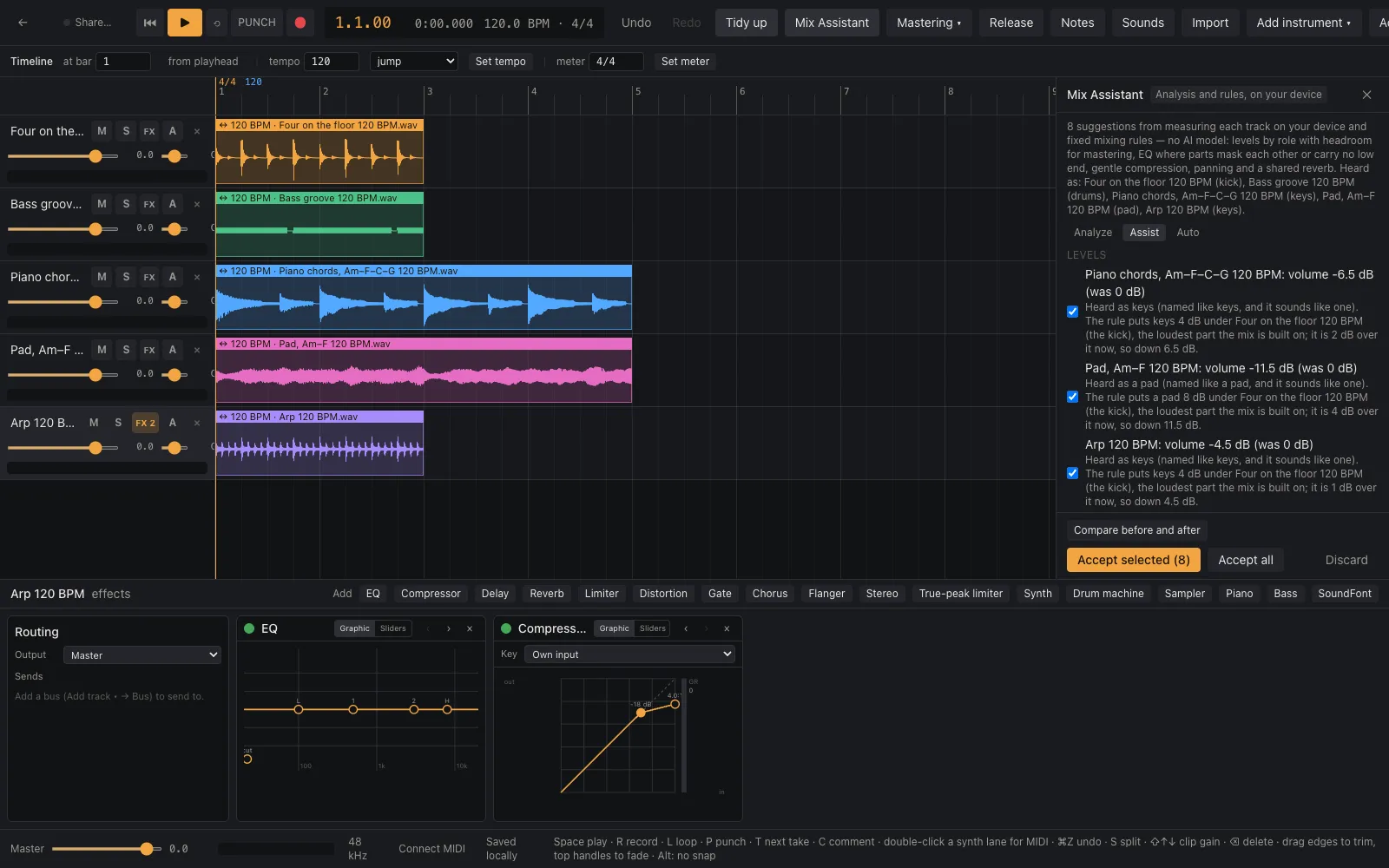The height and width of the screenshot is (868, 1389).
Task: Uncheck the Arp volume suggestion checkbox
Action: coord(1073,473)
